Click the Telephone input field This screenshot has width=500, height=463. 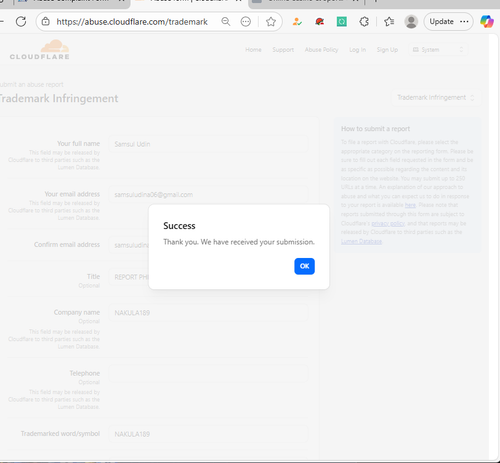click(208, 373)
